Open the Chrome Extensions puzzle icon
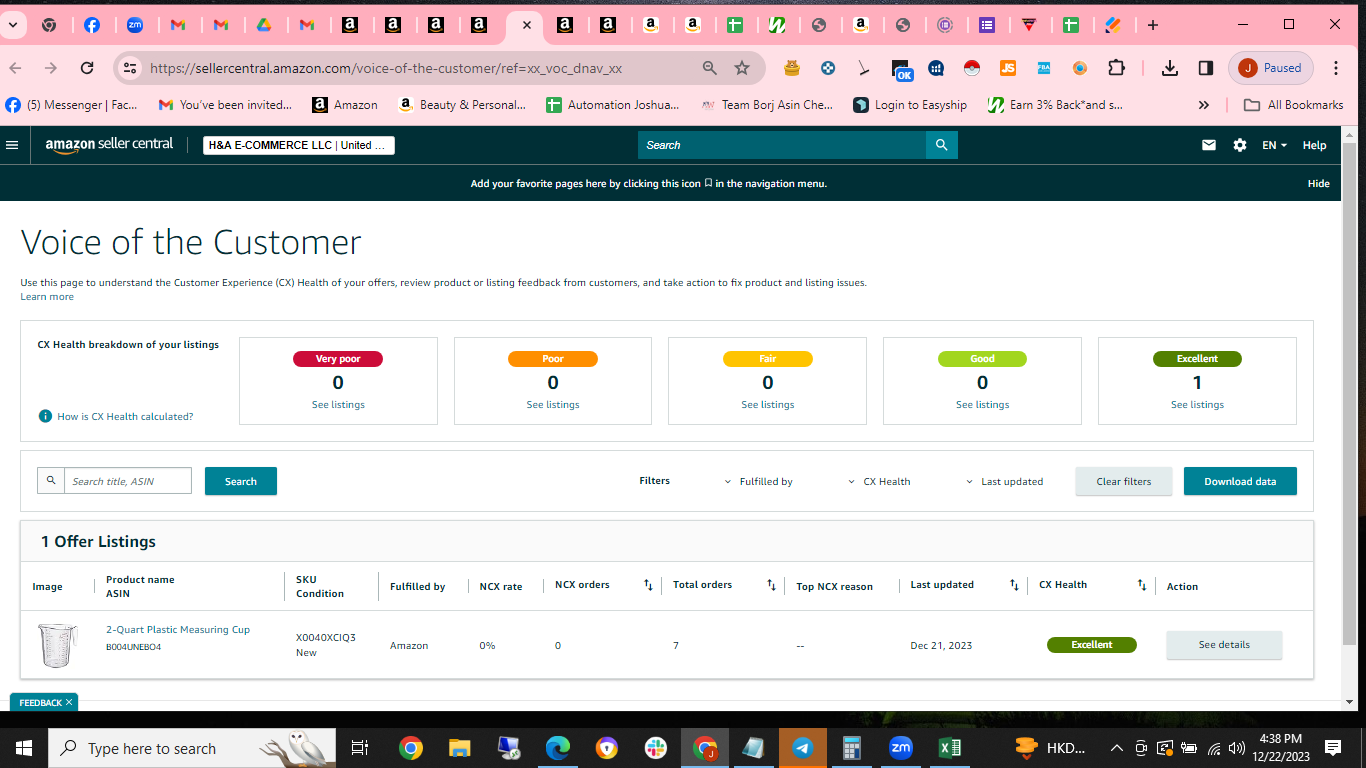1366x768 pixels. click(x=1116, y=68)
